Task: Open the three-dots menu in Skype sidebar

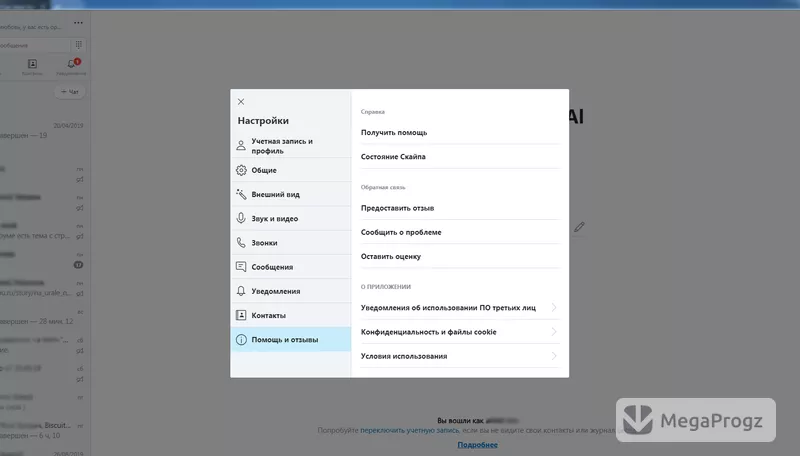Action: tap(78, 23)
